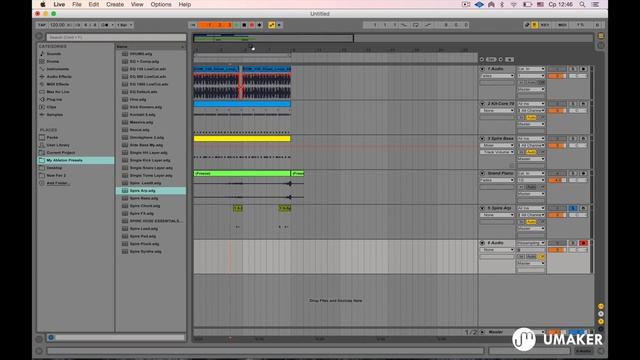Open the Track Volume automation dropdown on 3 Spire Bass
The width and height of the screenshot is (640, 360).
[x=497, y=152]
